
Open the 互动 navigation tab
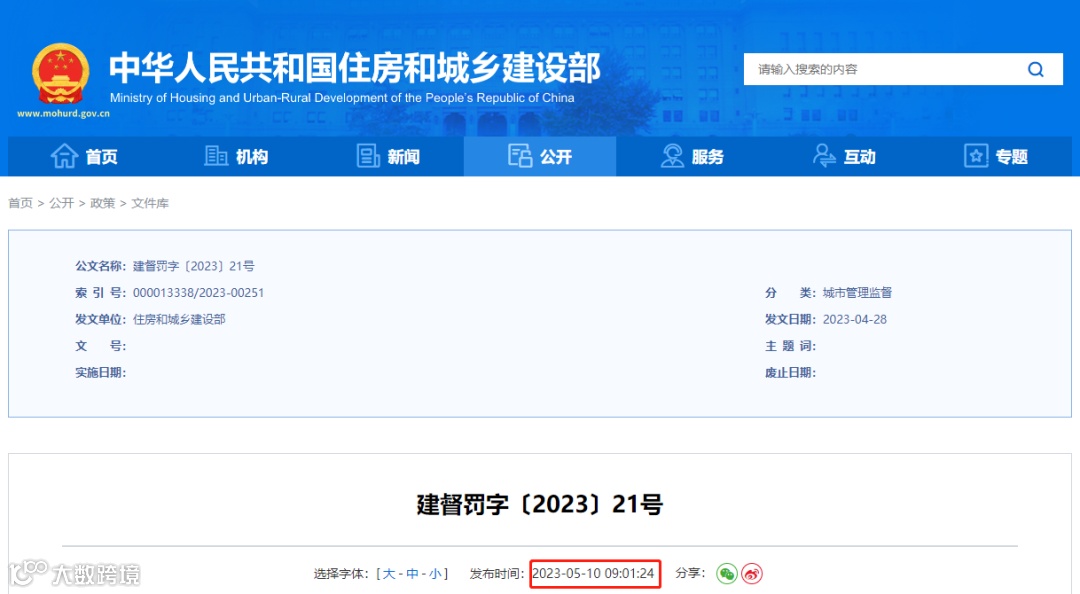click(x=844, y=156)
